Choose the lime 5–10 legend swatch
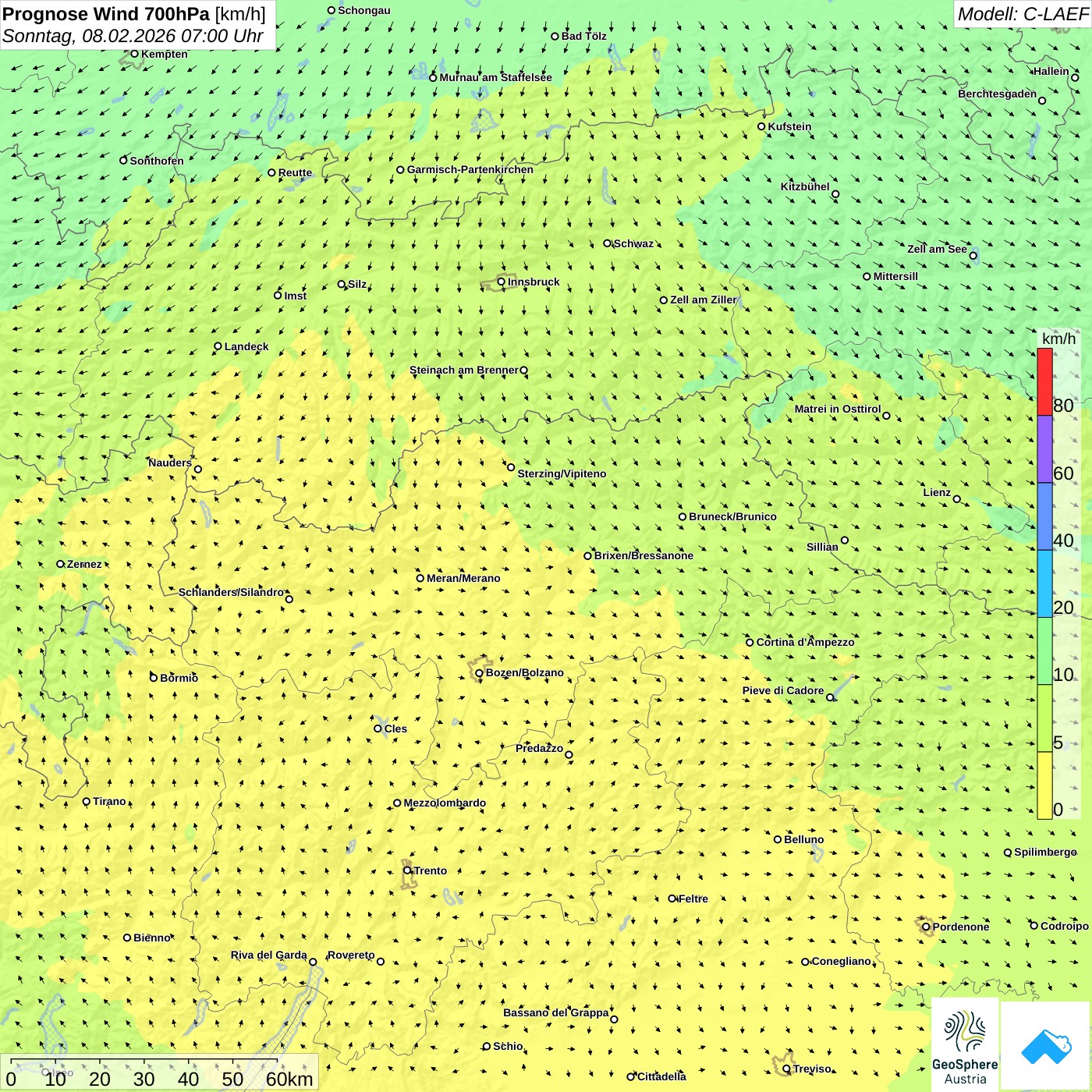The width and height of the screenshot is (1092, 1092). (x=1044, y=718)
